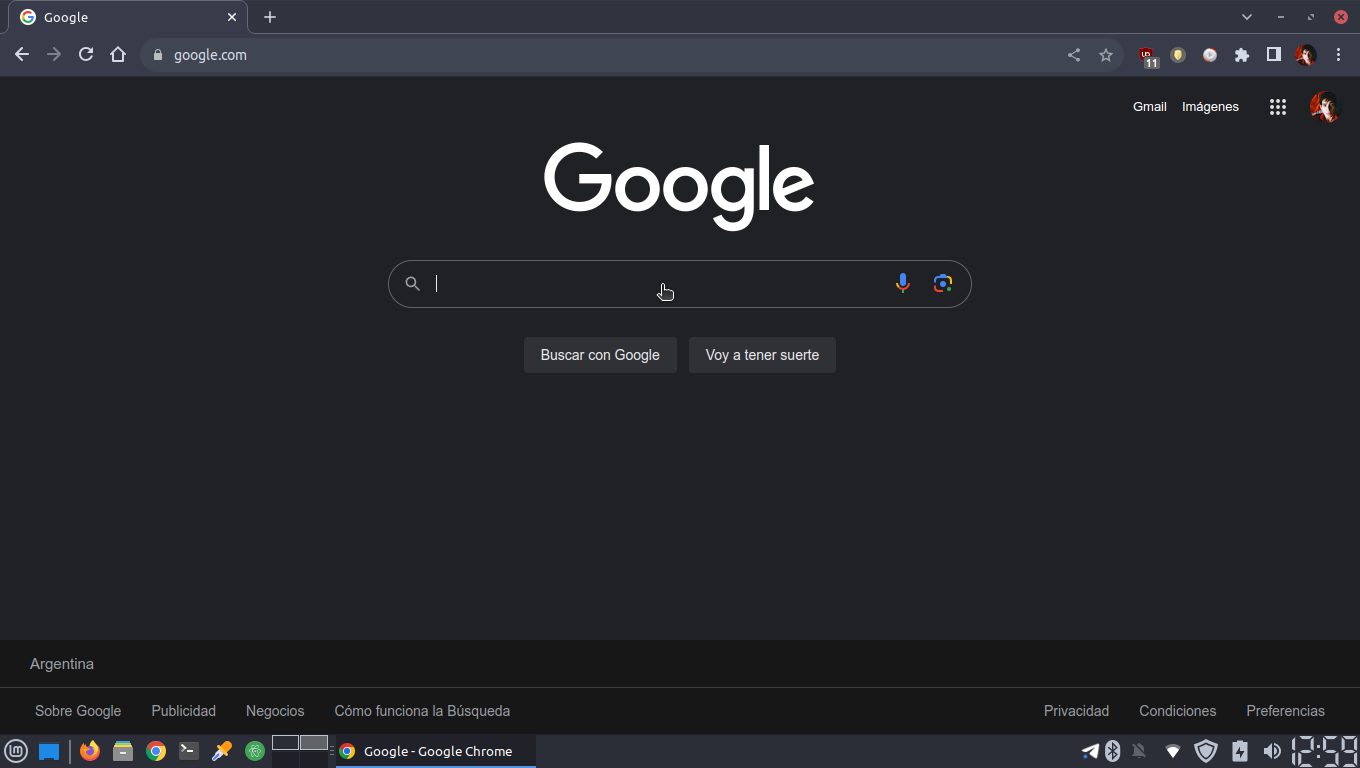Open the Google account avatar on page

[x=1325, y=107]
